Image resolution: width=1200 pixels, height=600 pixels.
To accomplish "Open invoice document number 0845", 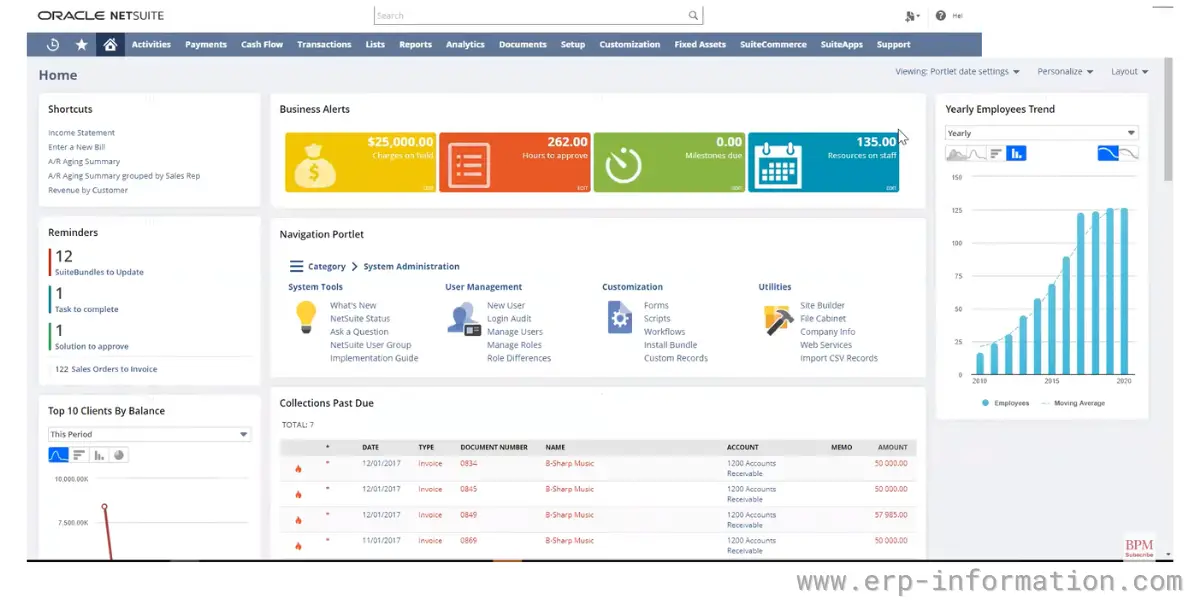I will pyautogui.click(x=469, y=489).
